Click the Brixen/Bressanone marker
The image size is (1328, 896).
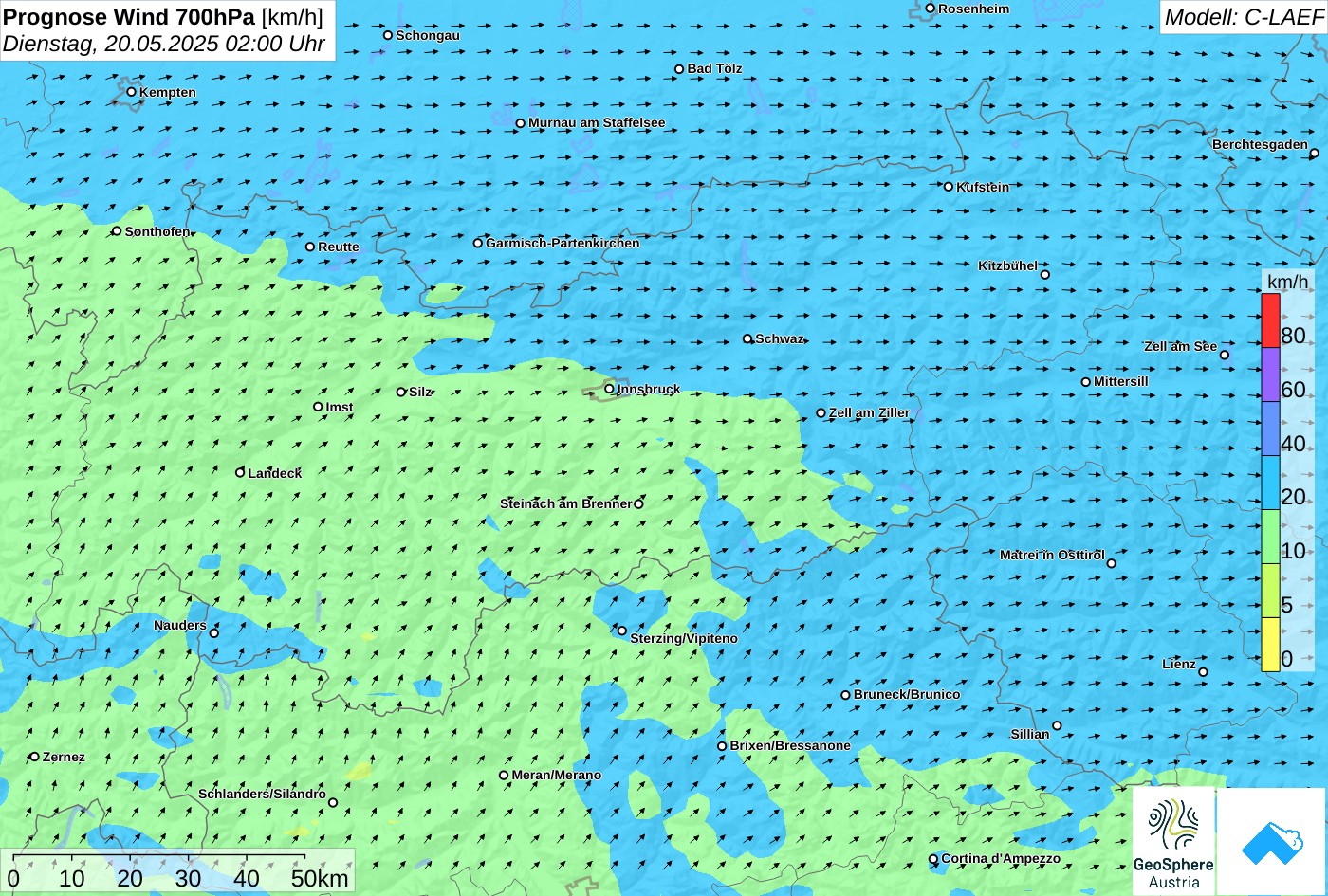point(721,745)
